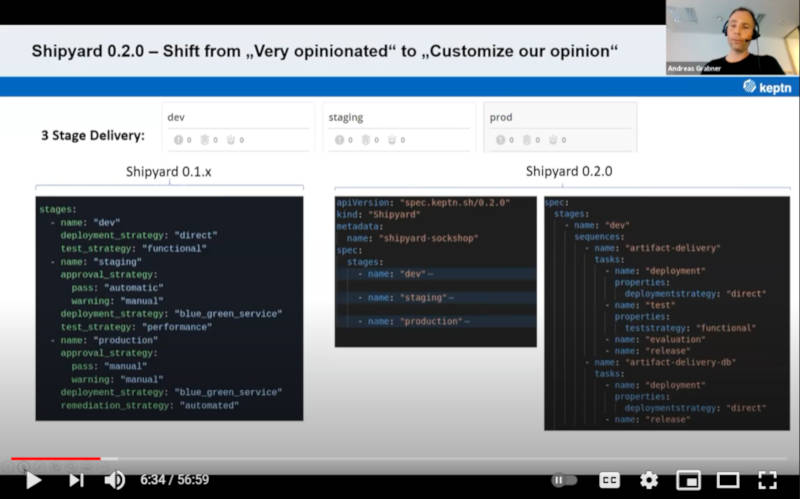Viewport: 800px width, 499px height.
Task: Select the dev stage card
Action: pos(238,128)
